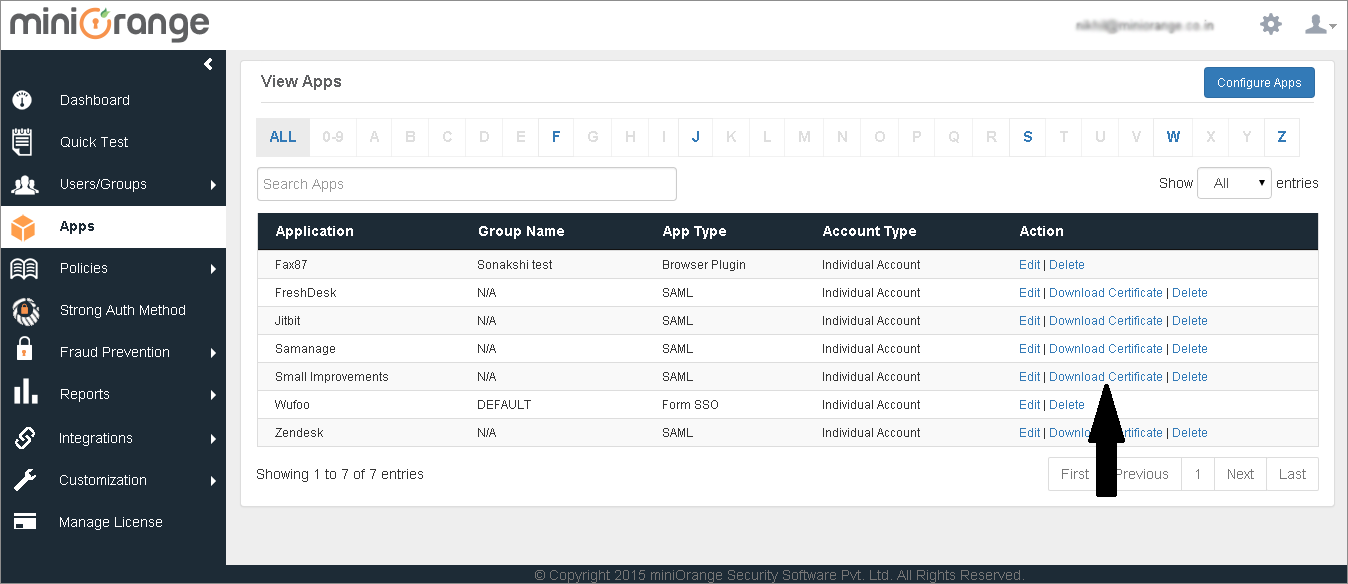Click the orange Apps cube icon
1348x584 pixels.
click(23, 227)
